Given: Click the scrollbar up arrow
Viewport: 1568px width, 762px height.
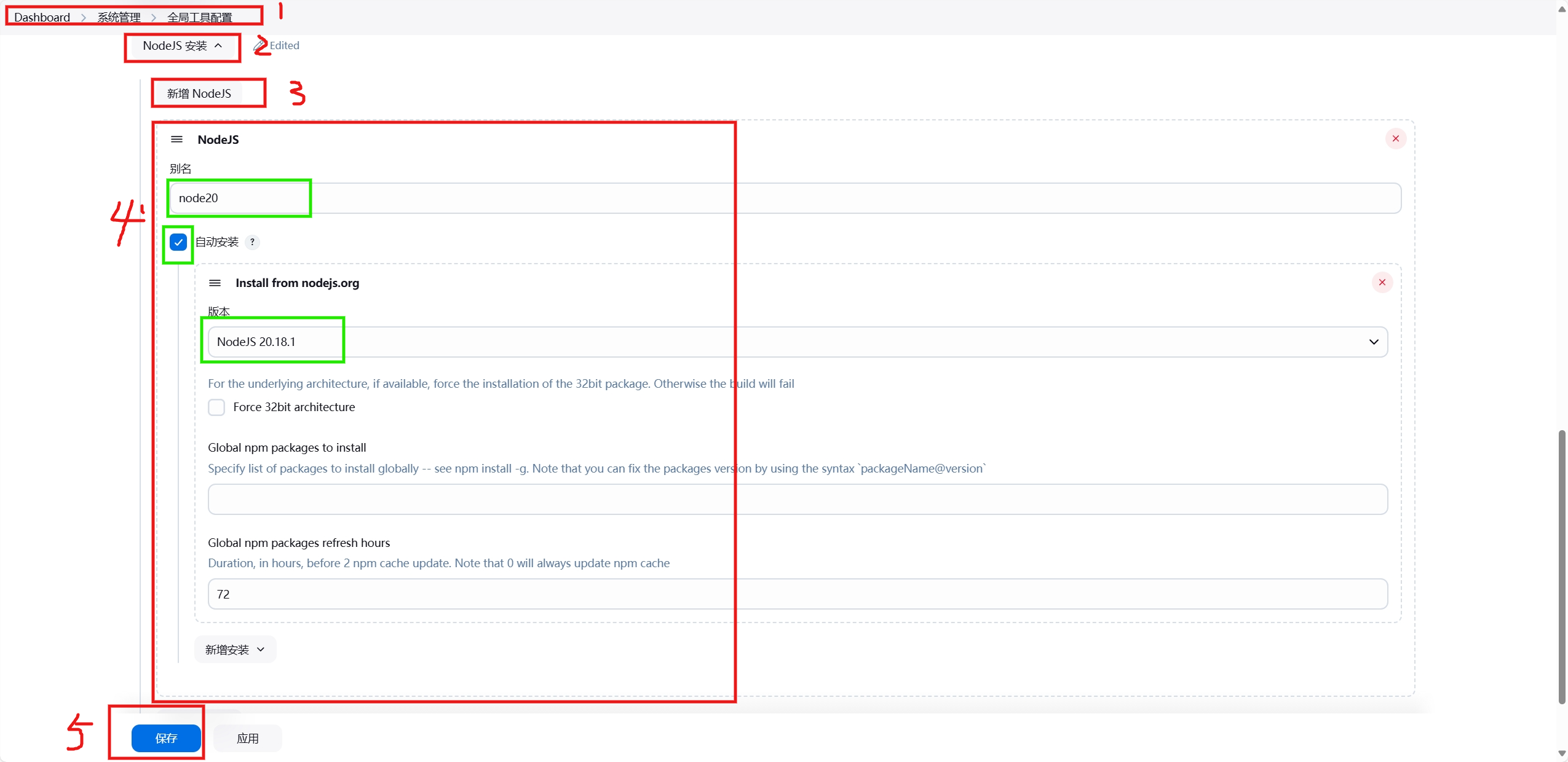Looking at the screenshot, I should [x=1561, y=9].
